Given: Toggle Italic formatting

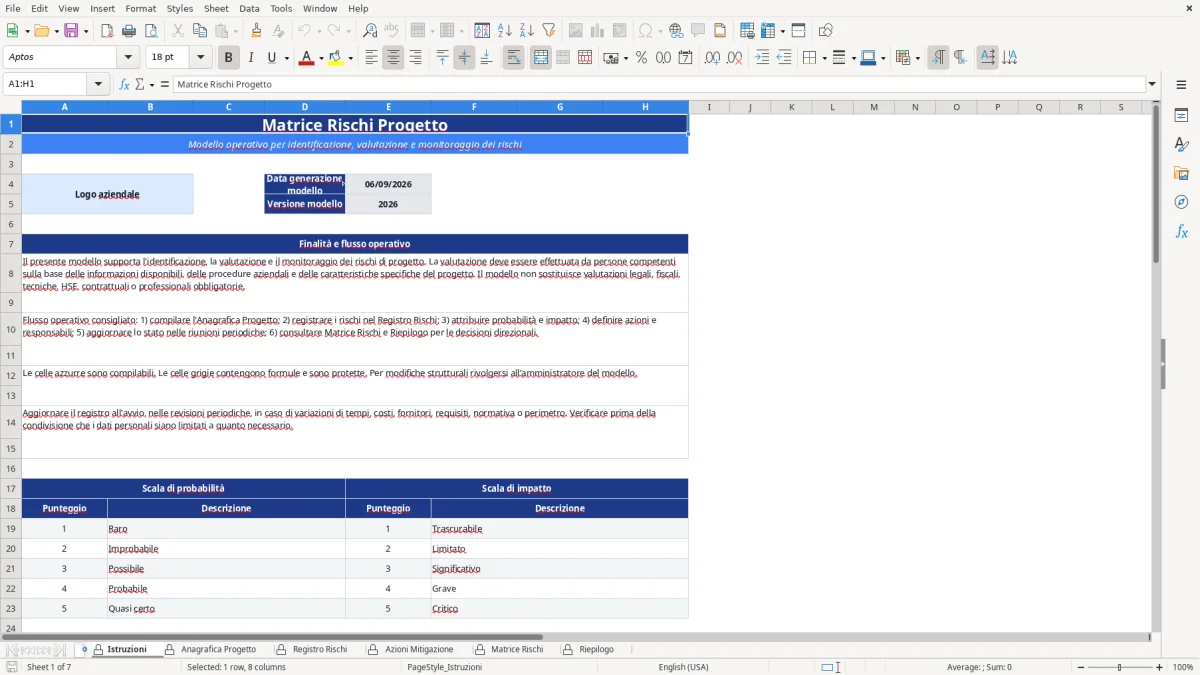Looking at the screenshot, I should 250,58.
